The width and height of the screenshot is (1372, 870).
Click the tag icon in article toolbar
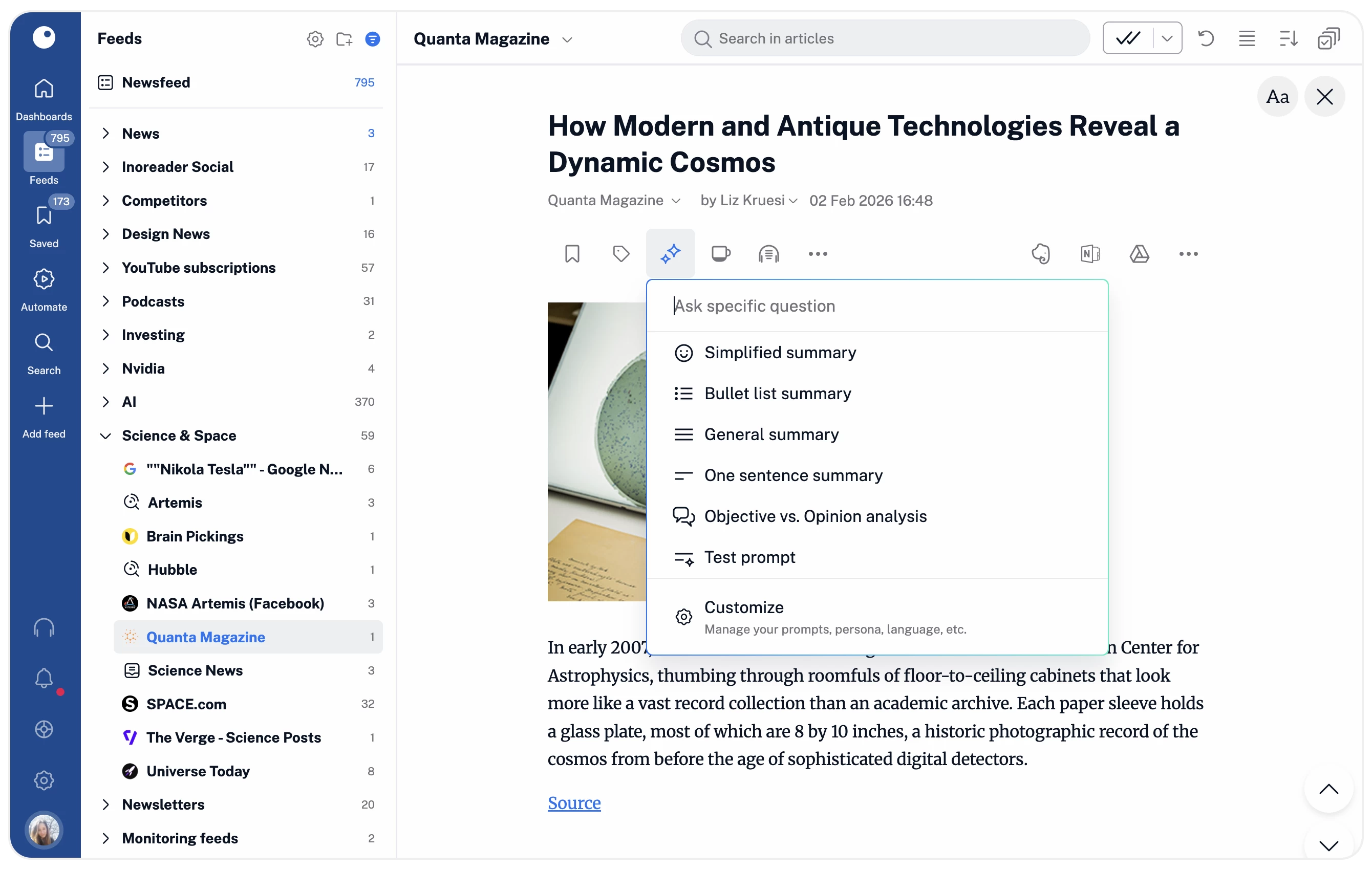pos(620,253)
